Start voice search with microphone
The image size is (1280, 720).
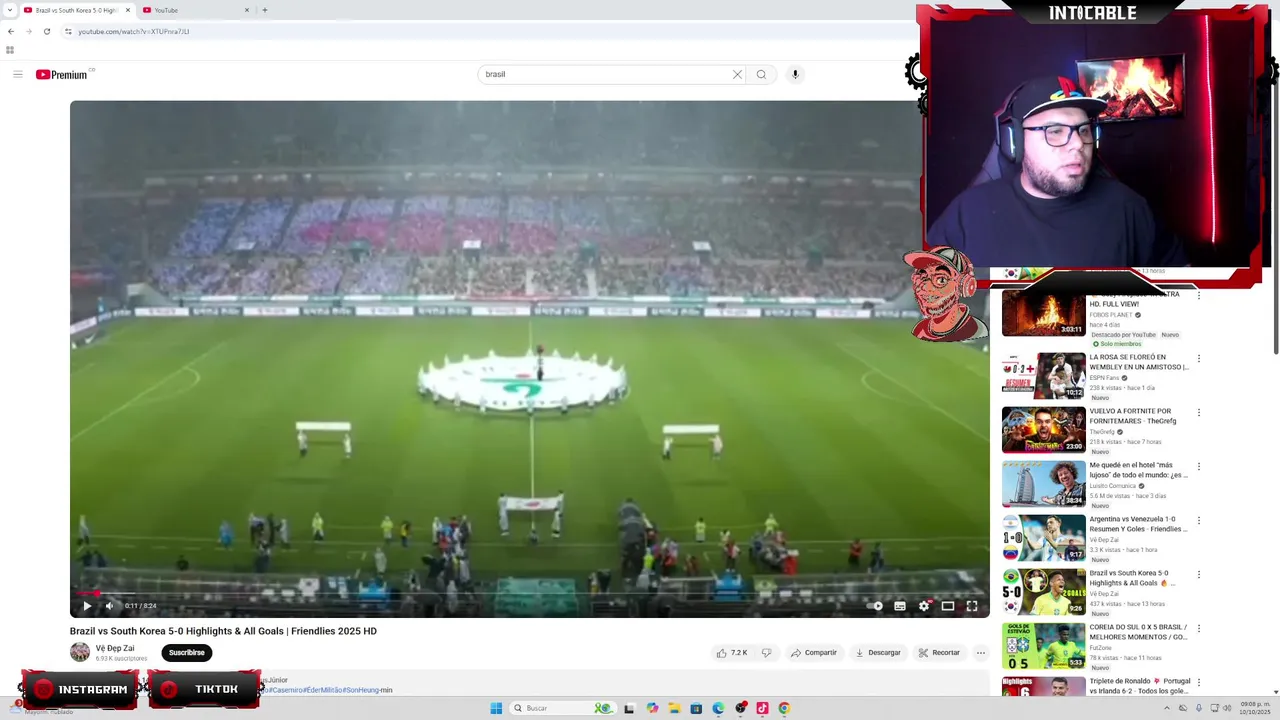tap(795, 74)
